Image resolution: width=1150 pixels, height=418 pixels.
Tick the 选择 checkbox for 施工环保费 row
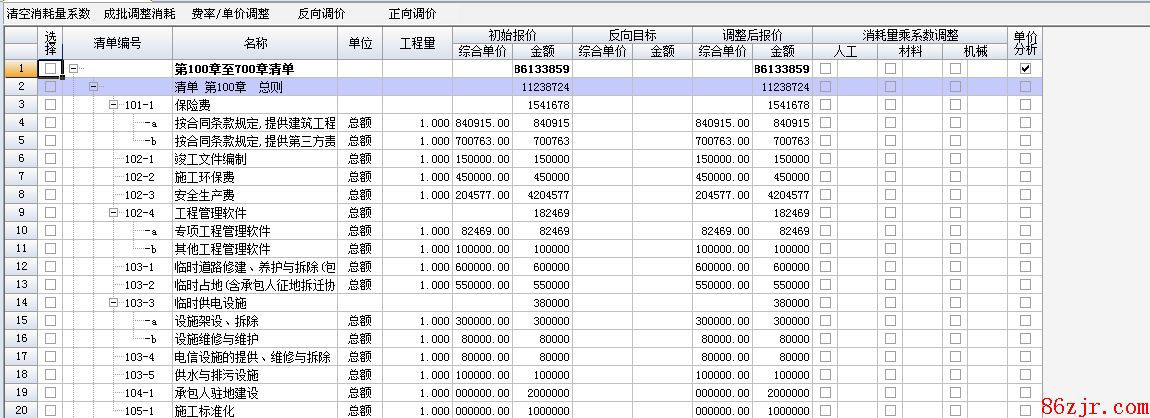(x=50, y=177)
